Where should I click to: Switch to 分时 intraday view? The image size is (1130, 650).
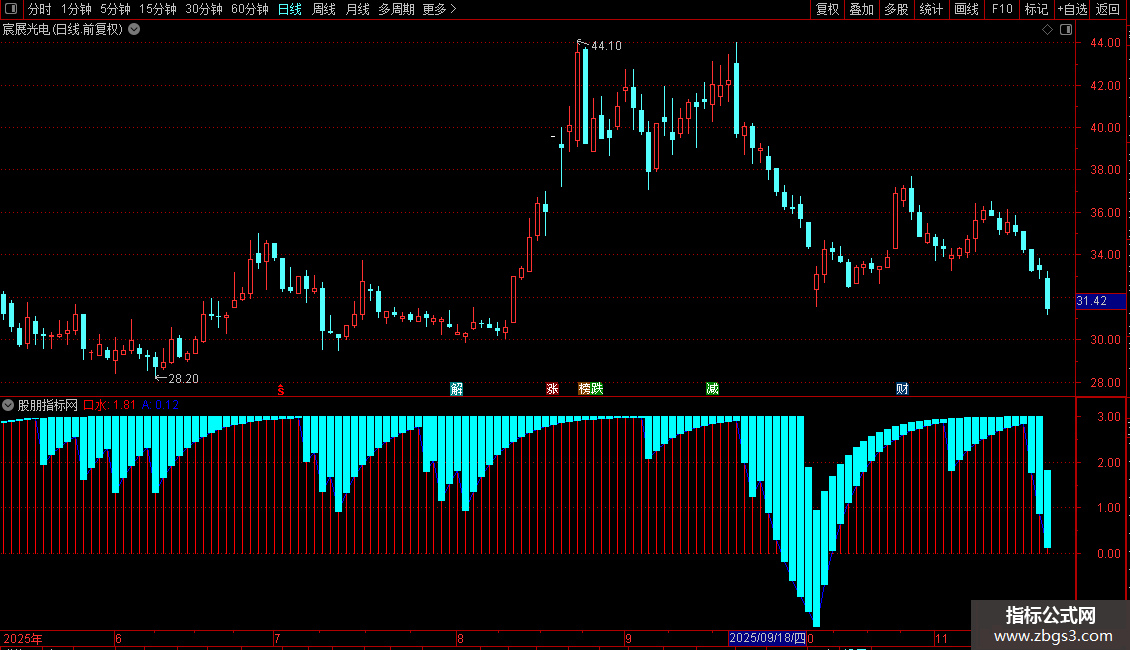[40, 9]
